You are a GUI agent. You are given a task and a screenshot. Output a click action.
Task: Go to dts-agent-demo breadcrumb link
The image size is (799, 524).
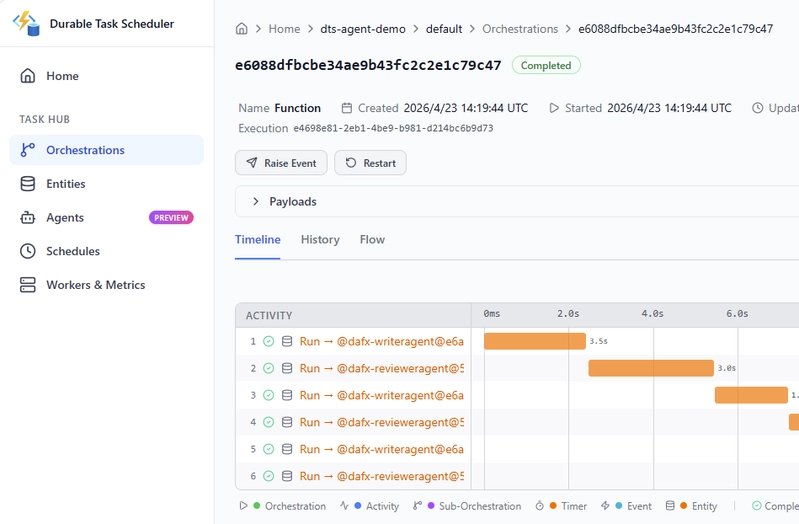(363, 29)
